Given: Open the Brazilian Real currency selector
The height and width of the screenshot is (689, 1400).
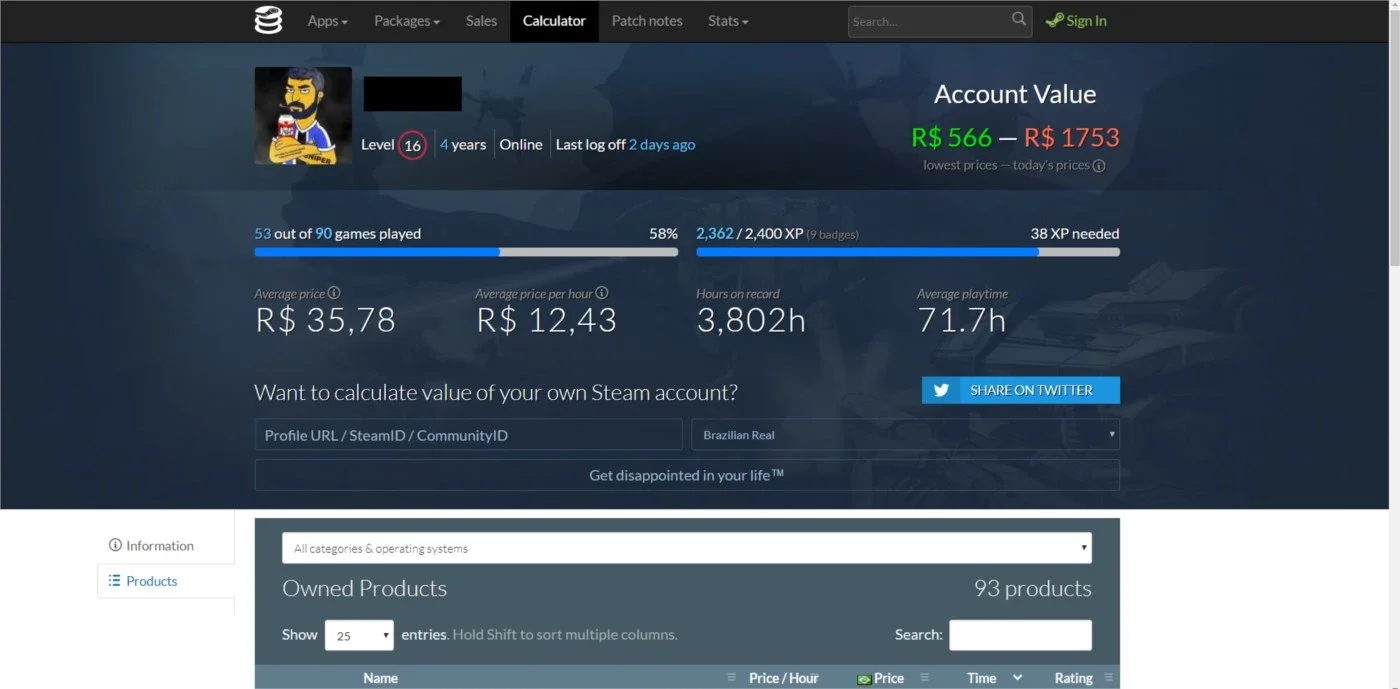Looking at the screenshot, I should click(x=906, y=435).
